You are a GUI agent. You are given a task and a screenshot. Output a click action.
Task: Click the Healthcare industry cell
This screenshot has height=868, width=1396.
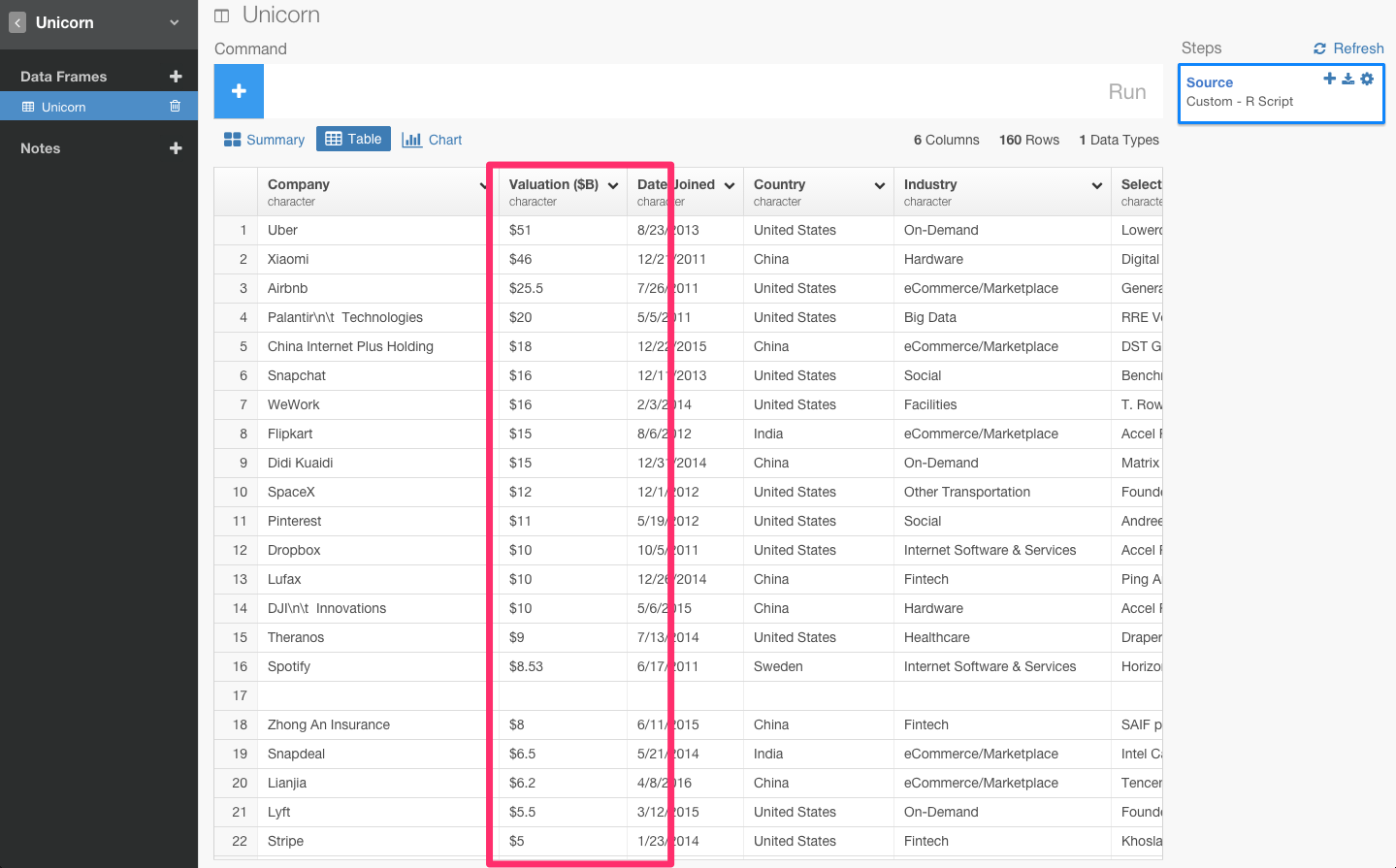(x=1002, y=637)
